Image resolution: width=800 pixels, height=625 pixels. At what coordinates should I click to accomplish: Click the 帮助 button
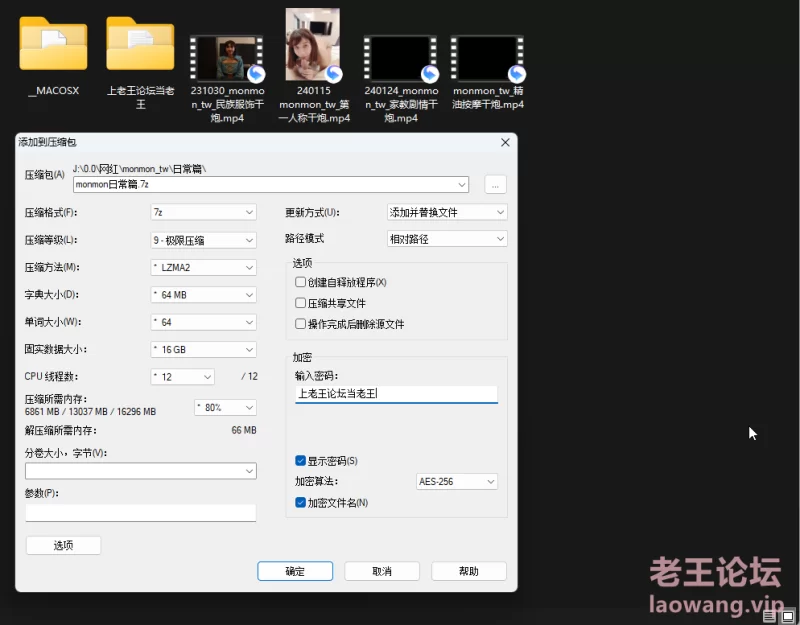point(468,571)
